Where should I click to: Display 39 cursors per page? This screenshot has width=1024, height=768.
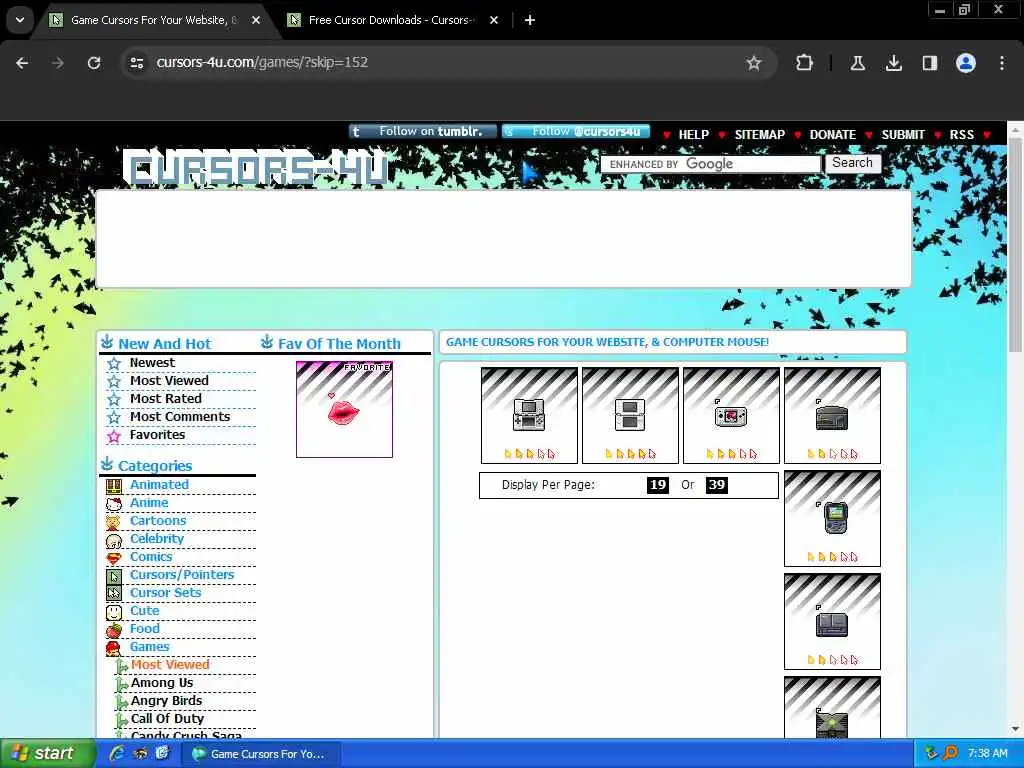coord(716,485)
